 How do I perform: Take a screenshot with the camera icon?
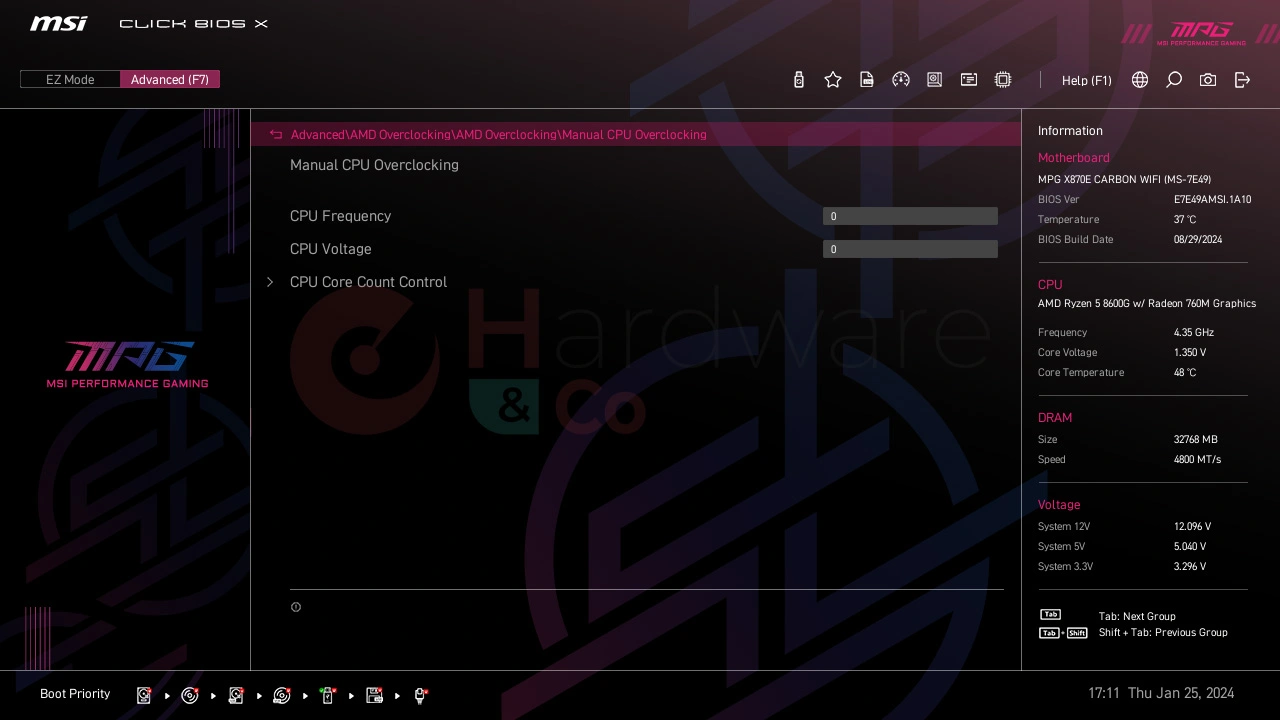click(1208, 80)
